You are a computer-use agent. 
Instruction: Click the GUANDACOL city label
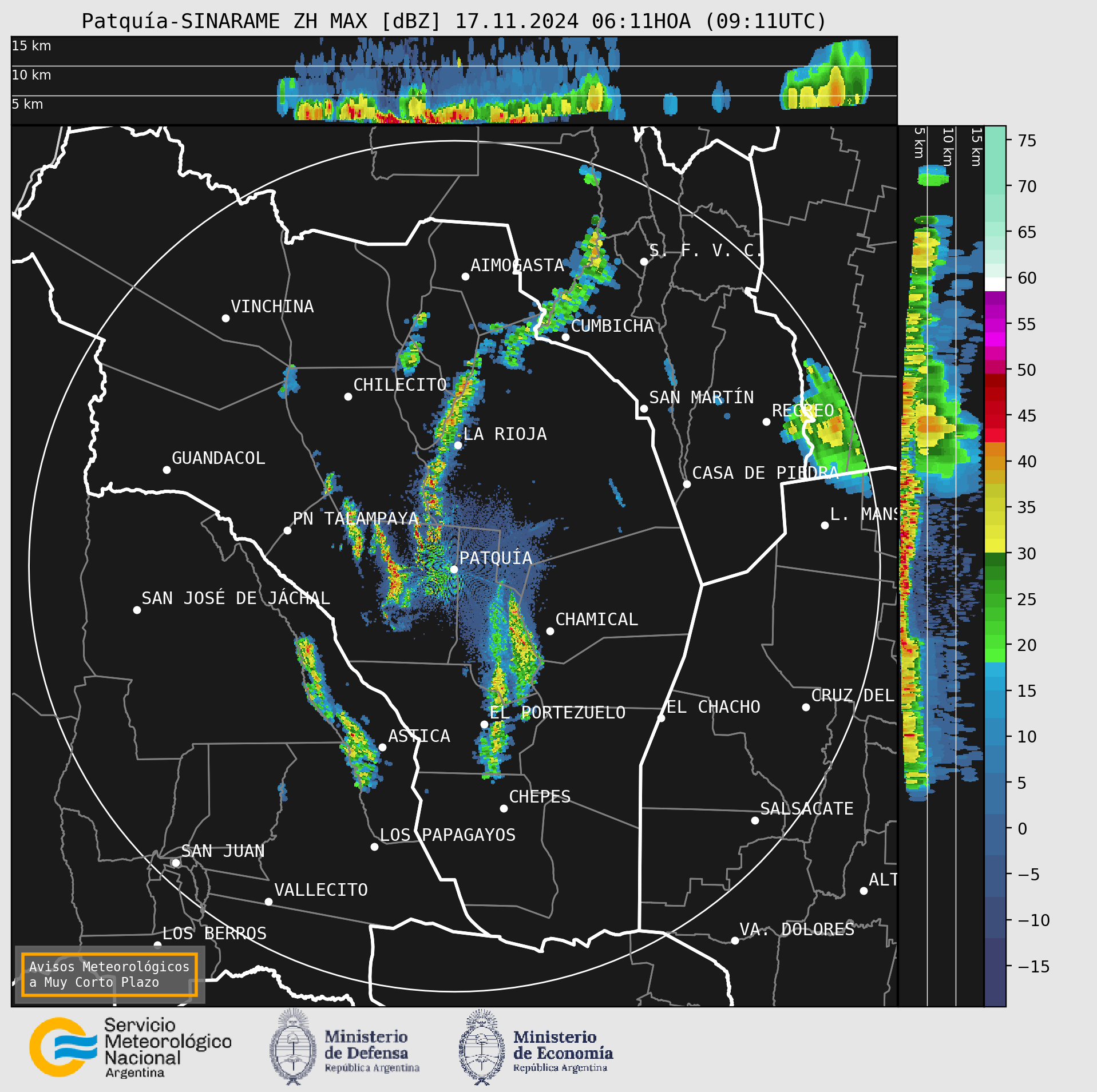219,458
